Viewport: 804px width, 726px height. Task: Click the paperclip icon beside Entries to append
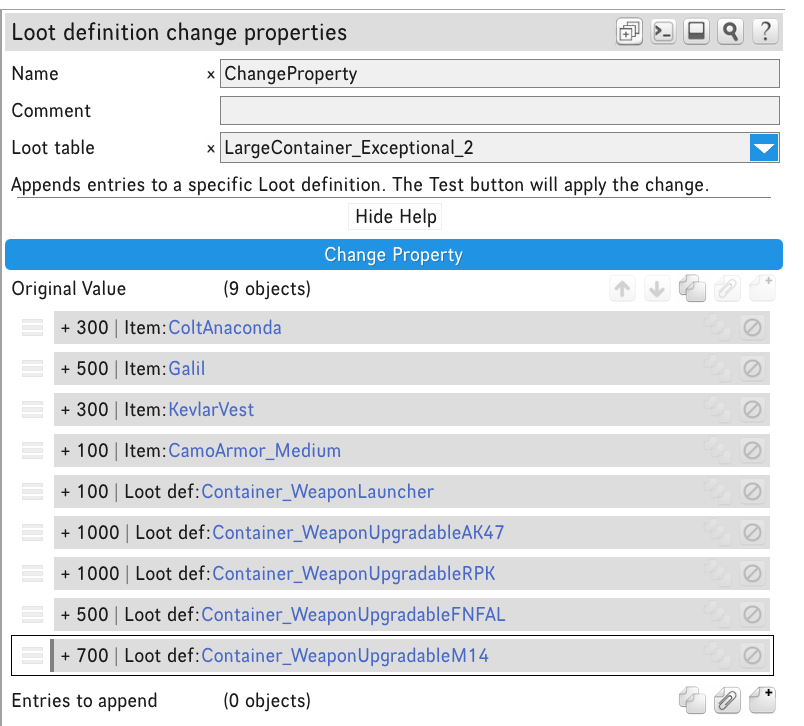pyautogui.click(x=727, y=700)
